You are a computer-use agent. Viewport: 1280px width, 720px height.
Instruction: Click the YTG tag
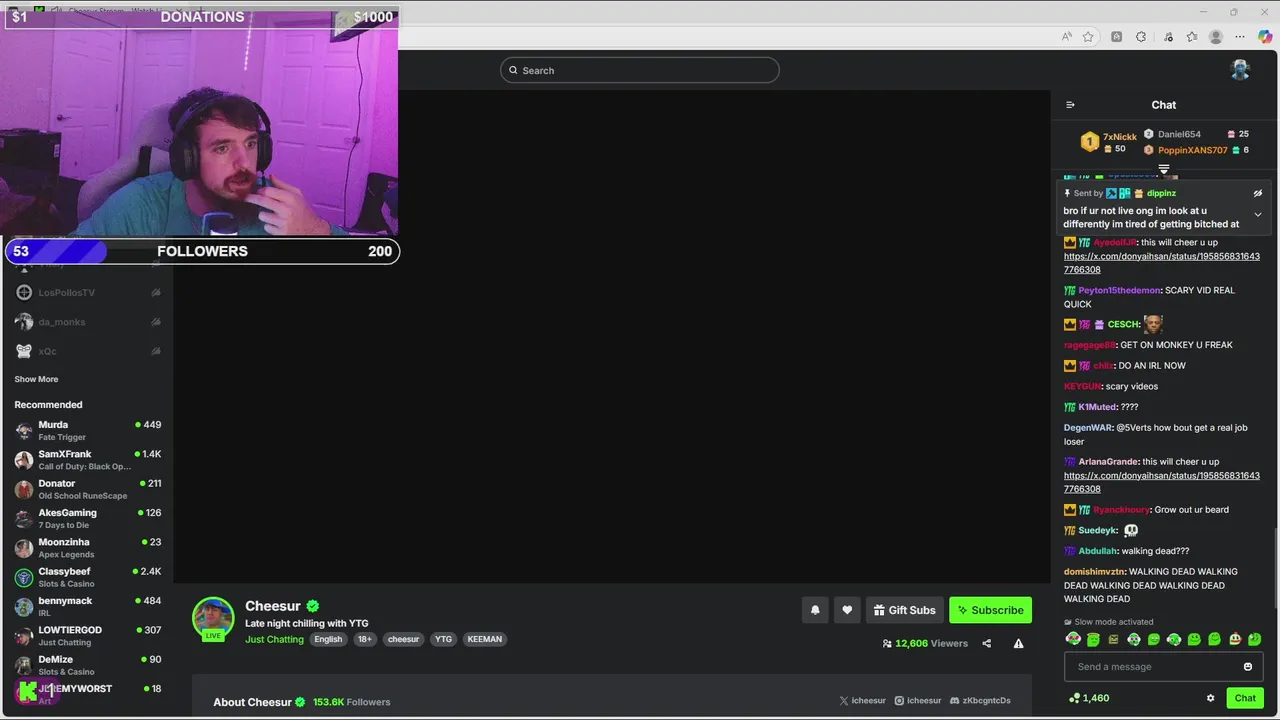443,639
